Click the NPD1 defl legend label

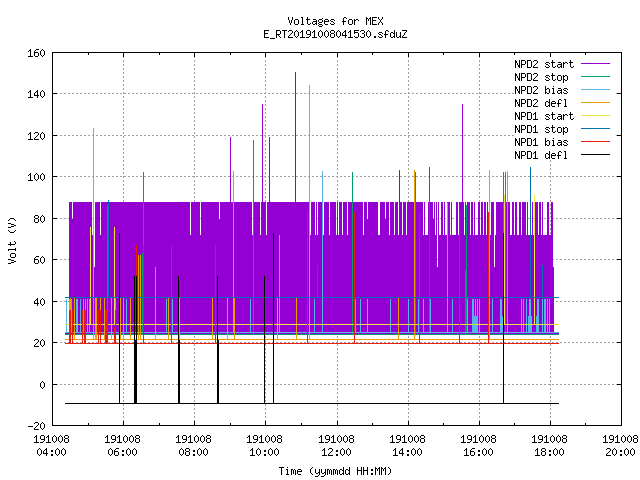pyautogui.click(x=541, y=156)
